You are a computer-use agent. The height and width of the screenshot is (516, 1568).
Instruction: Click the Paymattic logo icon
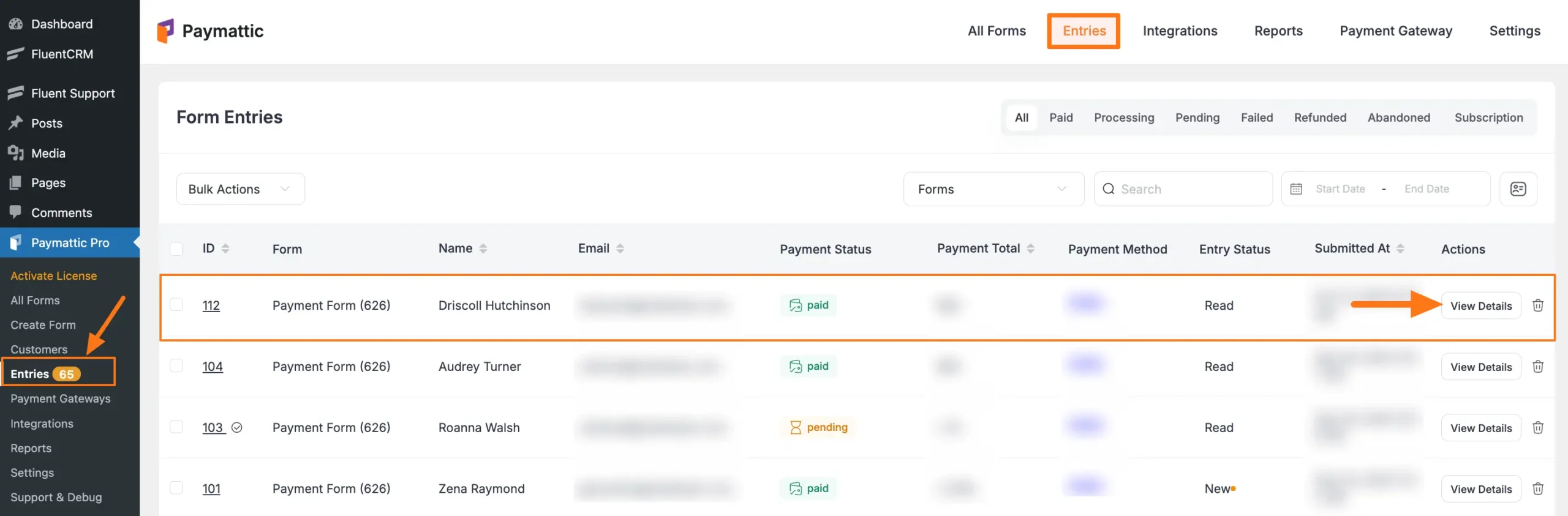(x=165, y=31)
